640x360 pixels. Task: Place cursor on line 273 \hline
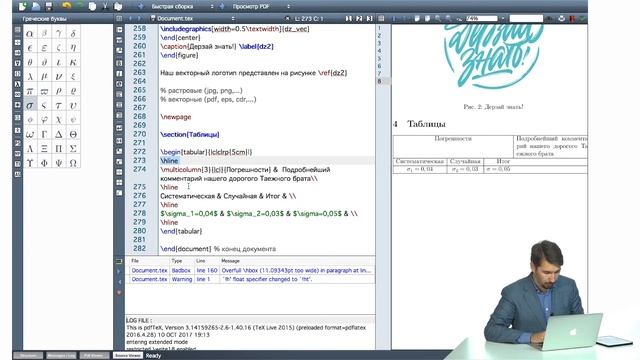(169, 160)
